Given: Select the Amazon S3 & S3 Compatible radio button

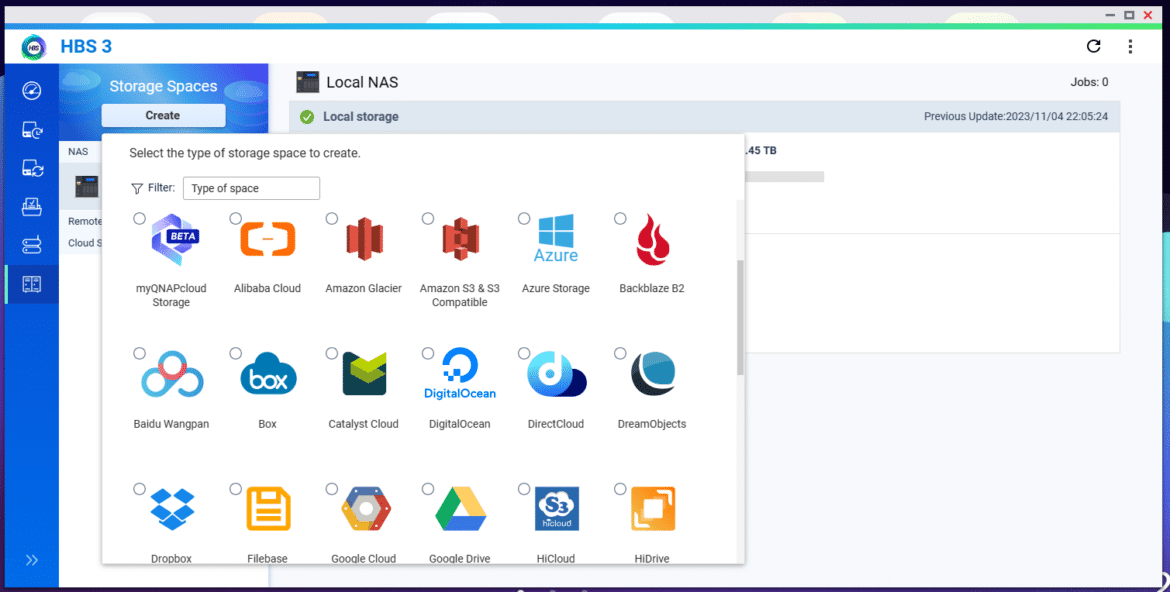Looking at the screenshot, I should [x=428, y=219].
